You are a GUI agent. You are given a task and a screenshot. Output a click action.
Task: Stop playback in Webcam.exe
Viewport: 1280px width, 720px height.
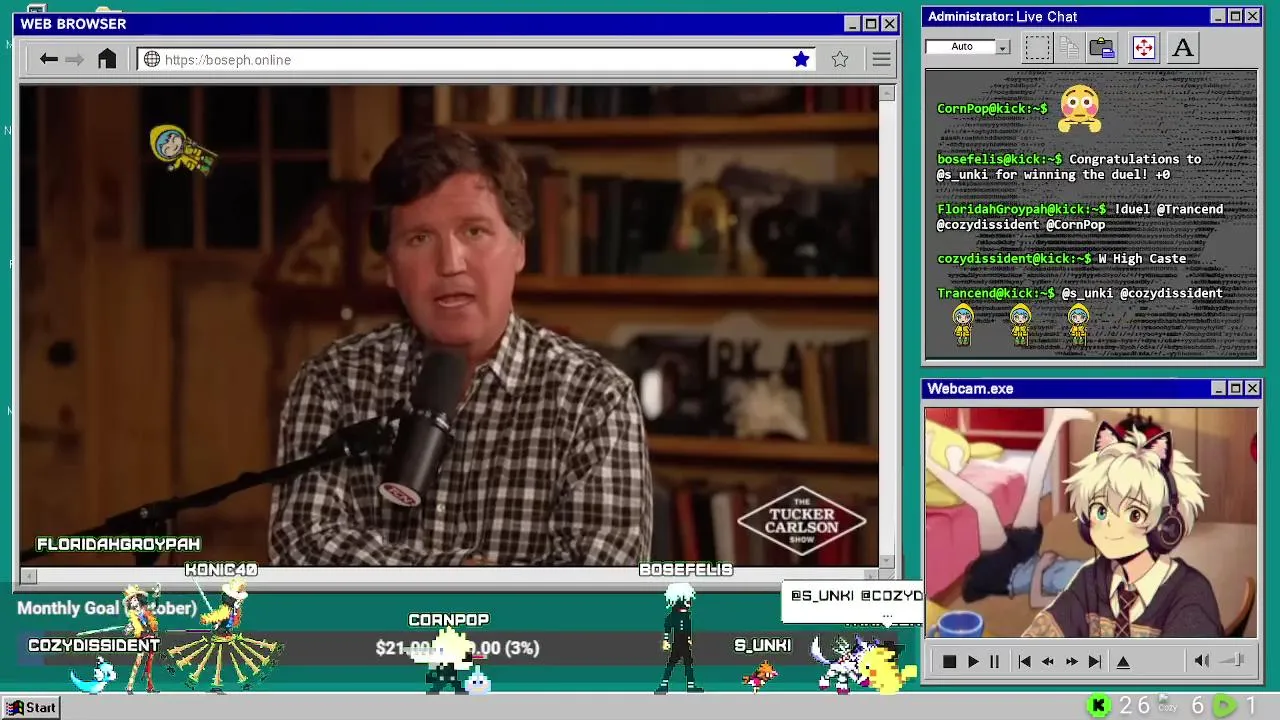(949, 661)
